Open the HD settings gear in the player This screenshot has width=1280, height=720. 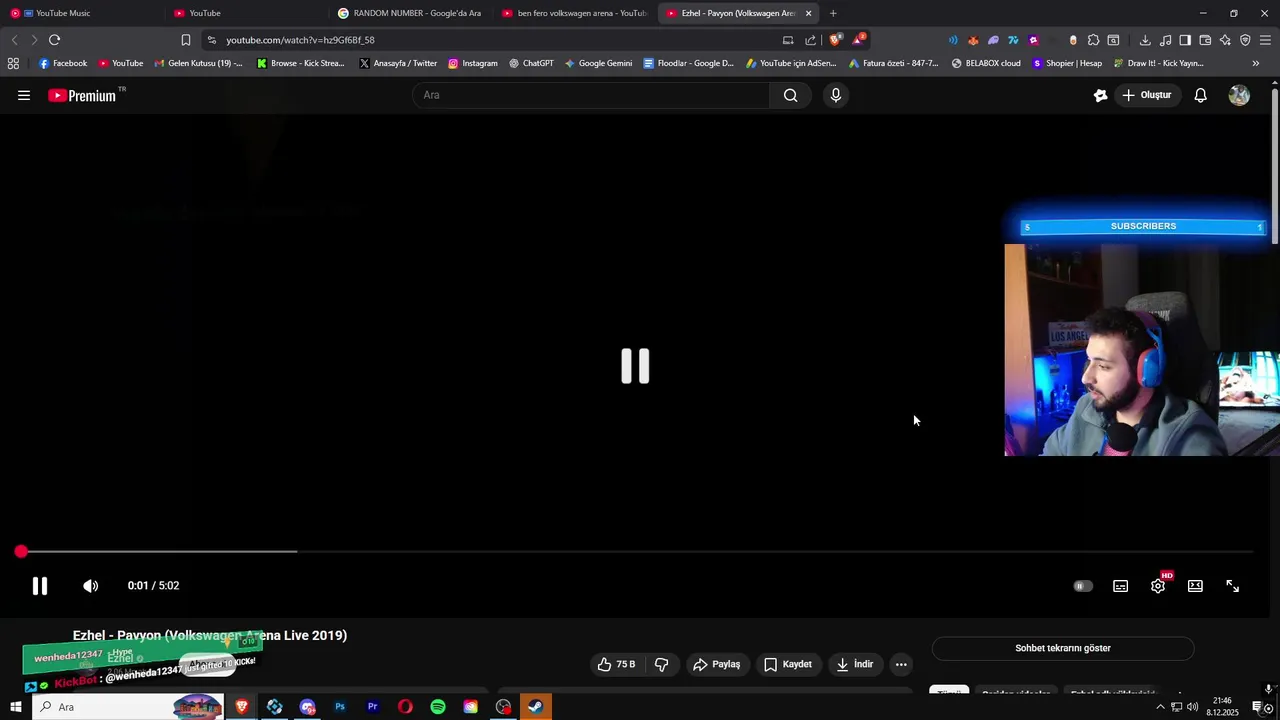[1158, 586]
